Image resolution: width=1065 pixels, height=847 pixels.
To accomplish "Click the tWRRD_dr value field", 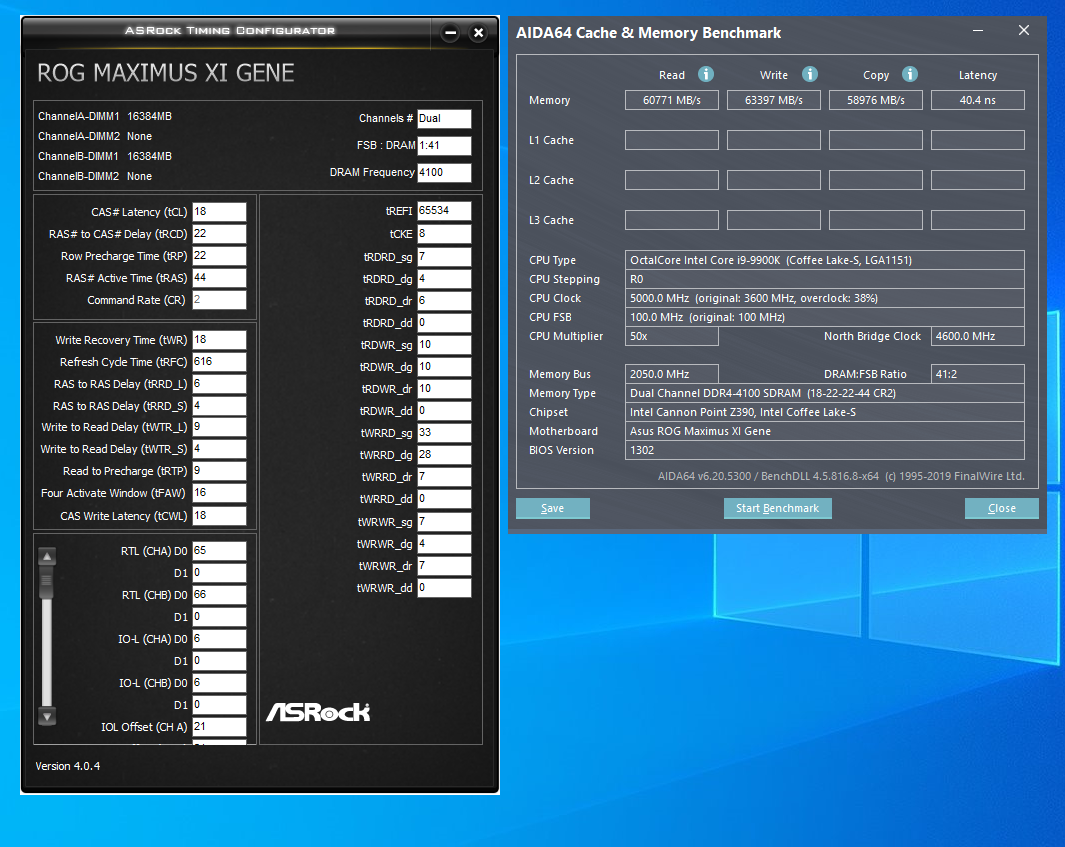I will [444, 477].
